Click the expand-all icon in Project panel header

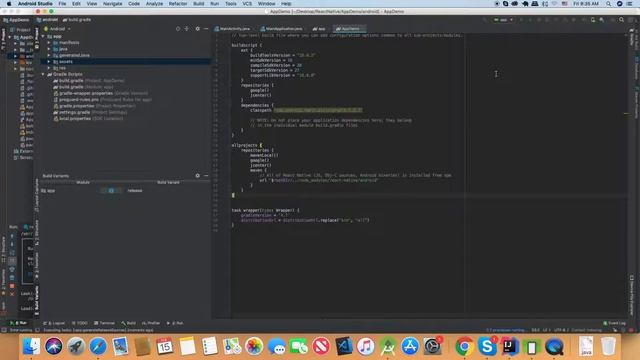click(187, 29)
